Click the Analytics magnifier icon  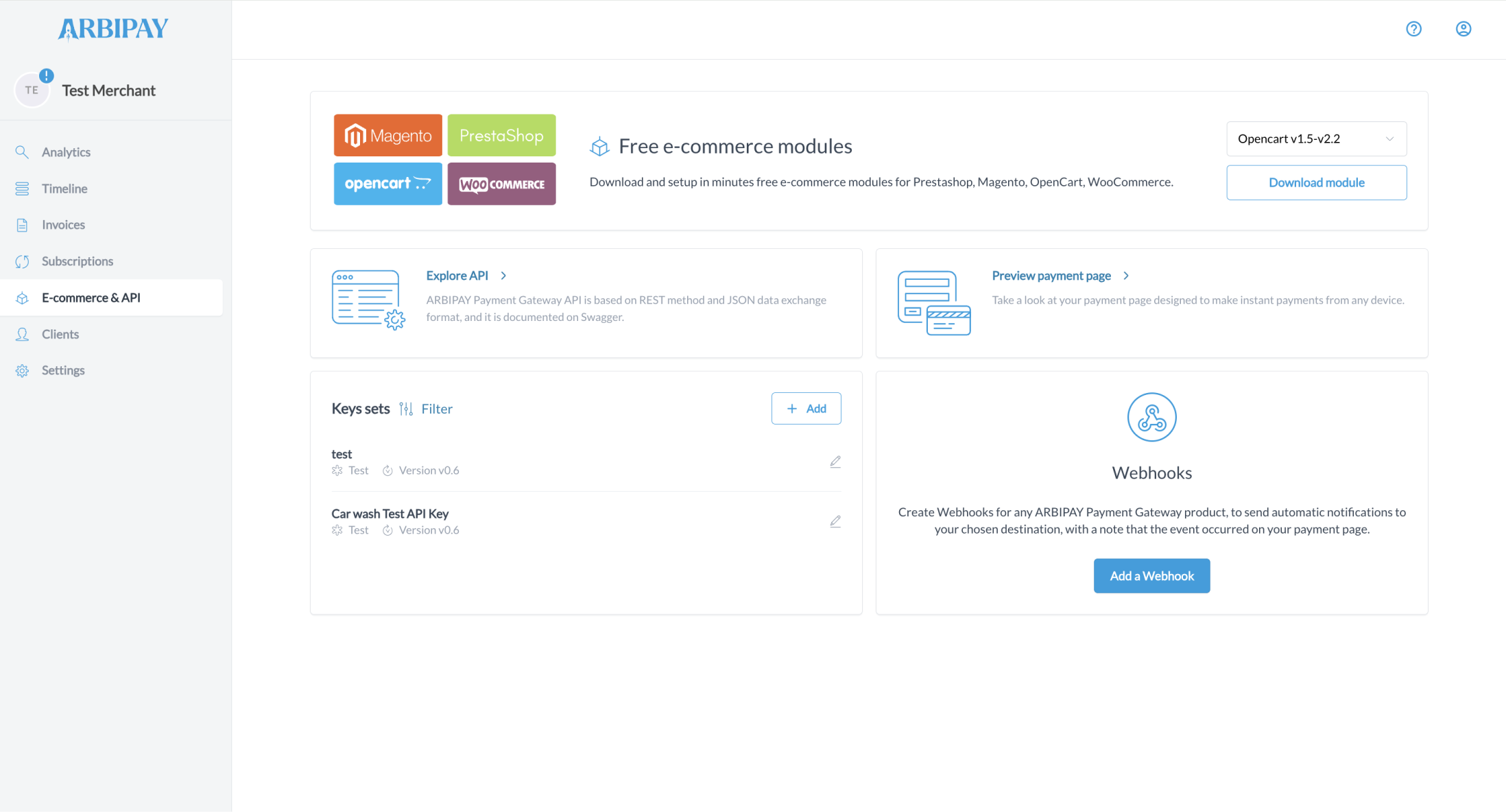(22, 152)
